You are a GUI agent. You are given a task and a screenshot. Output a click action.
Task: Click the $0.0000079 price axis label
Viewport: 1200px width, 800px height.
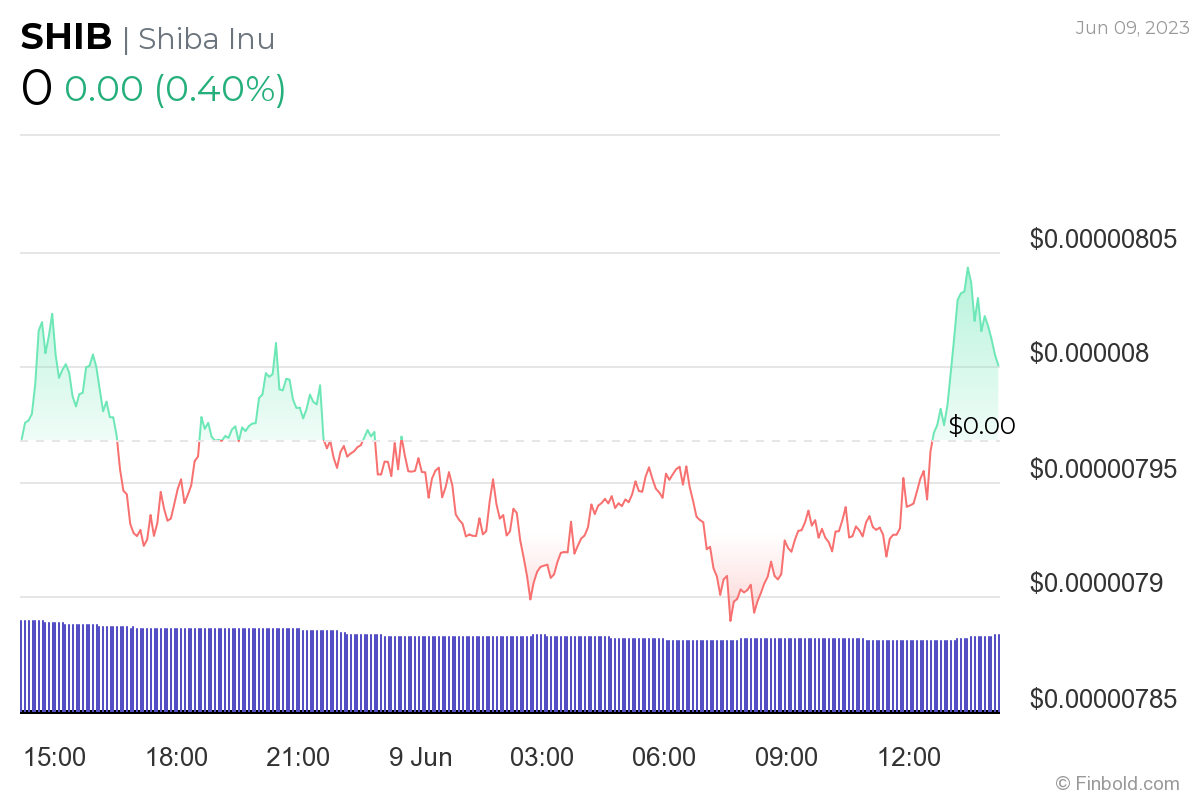(x=1096, y=583)
